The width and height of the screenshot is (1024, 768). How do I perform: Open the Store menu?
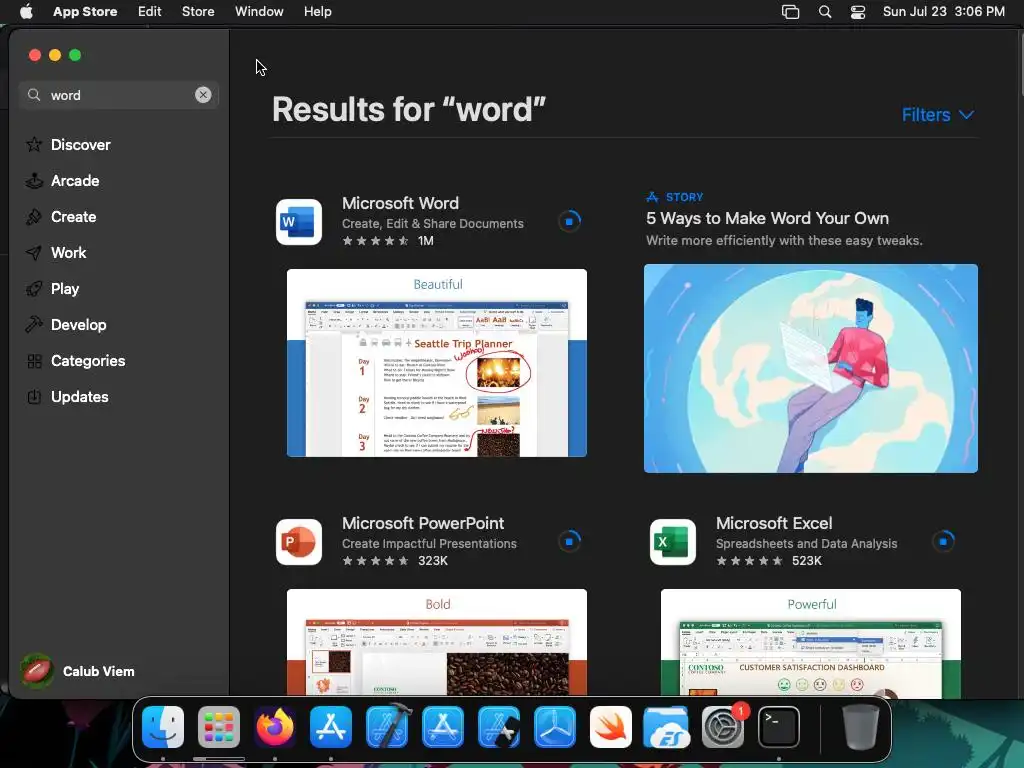coord(198,12)
